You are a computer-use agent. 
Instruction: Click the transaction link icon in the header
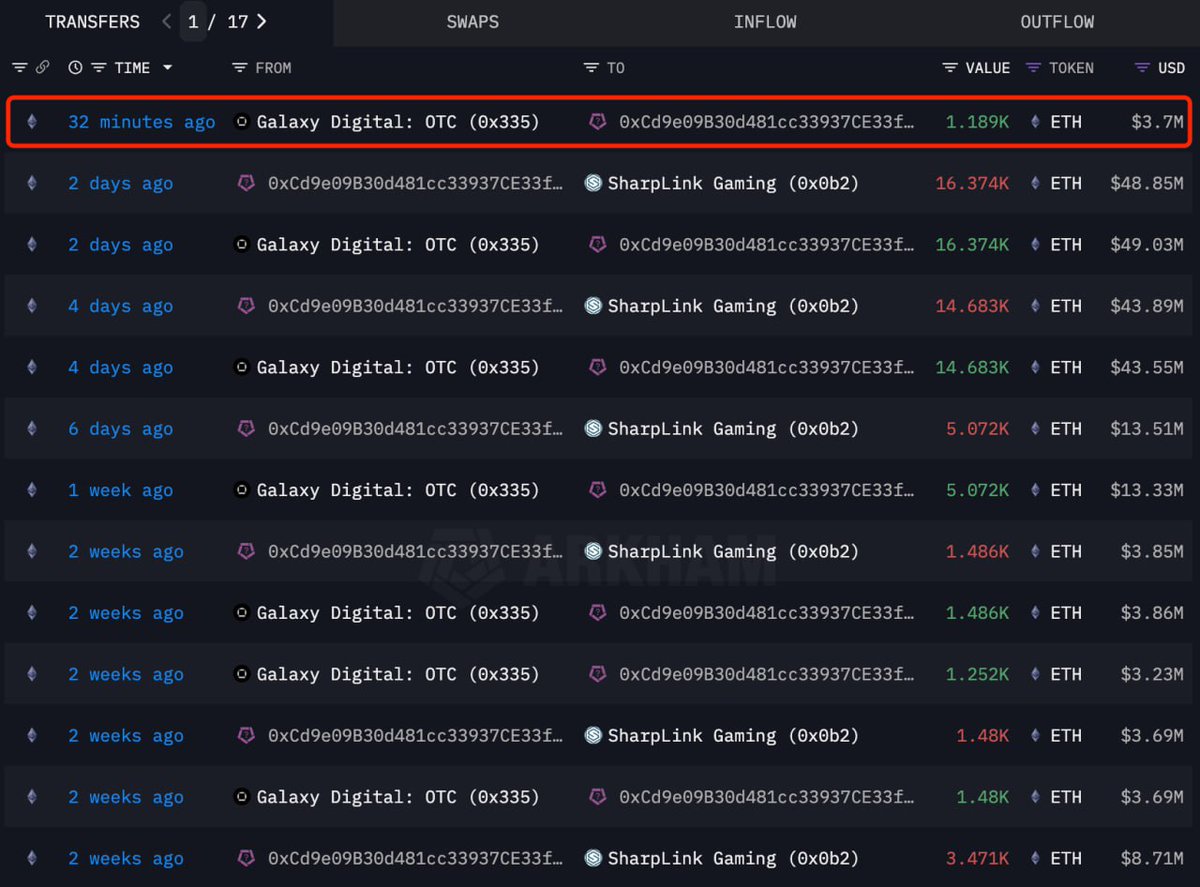(42, 68)
